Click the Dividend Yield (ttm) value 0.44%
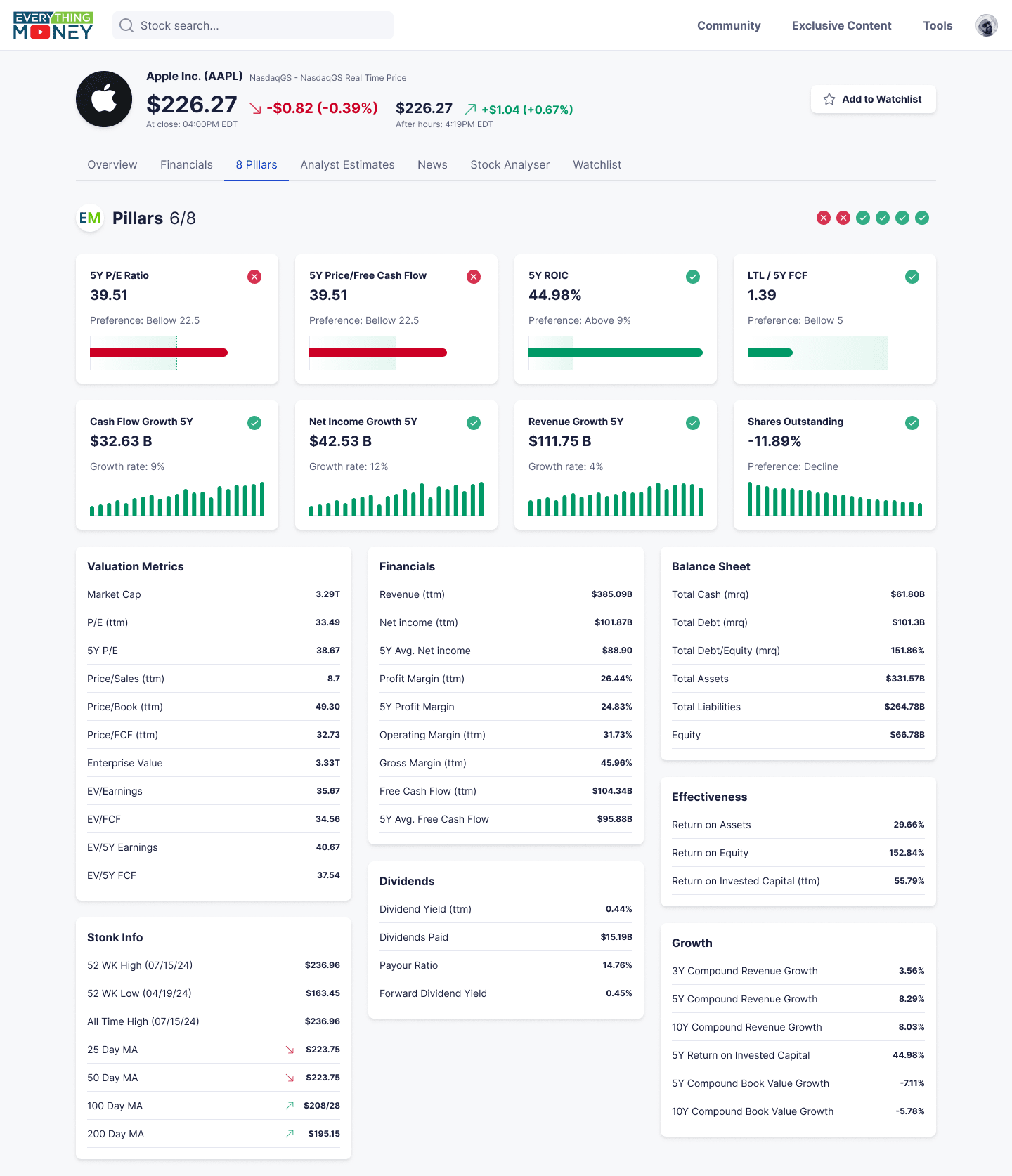The image size is (1012, 1176). coord(618,909)
